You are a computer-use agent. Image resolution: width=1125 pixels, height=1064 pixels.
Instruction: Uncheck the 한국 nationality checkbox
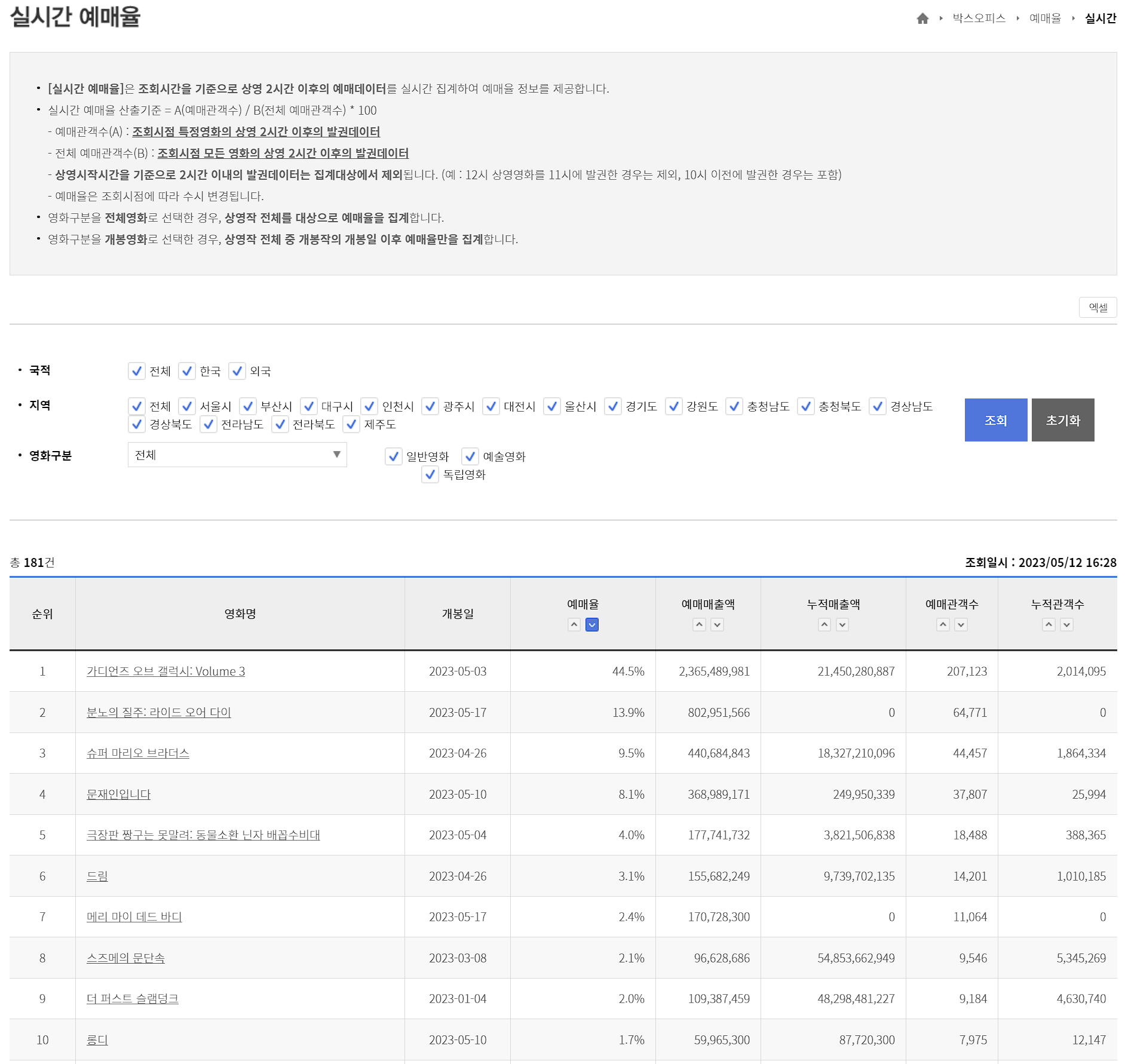tap(187, 371)
